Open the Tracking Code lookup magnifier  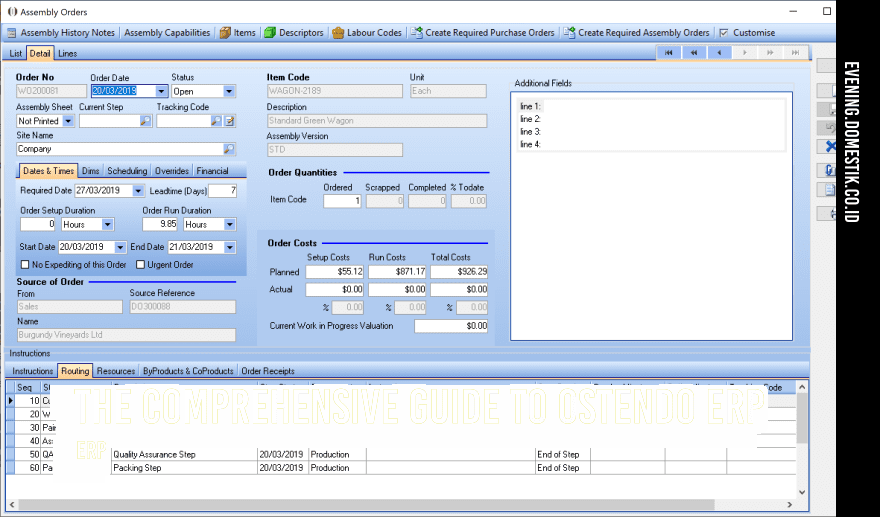pos(216,121)
